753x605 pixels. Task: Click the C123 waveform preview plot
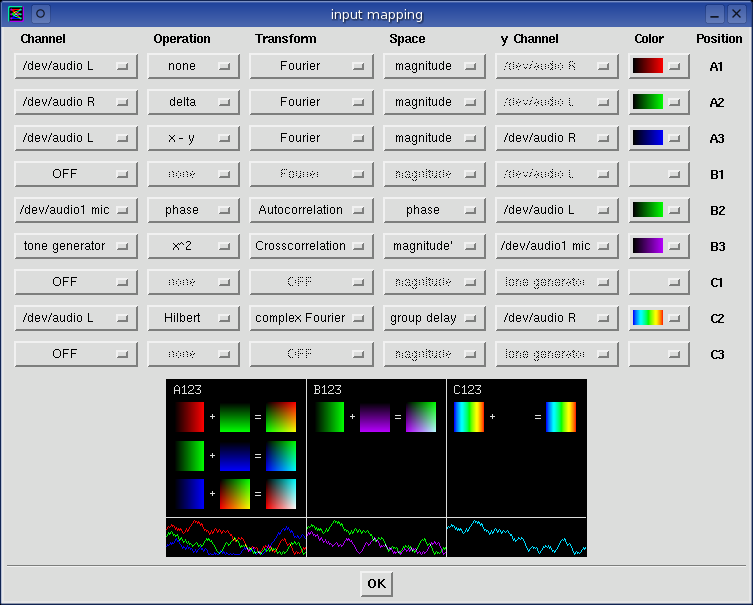pyautogui.click(x=516, y=537)
